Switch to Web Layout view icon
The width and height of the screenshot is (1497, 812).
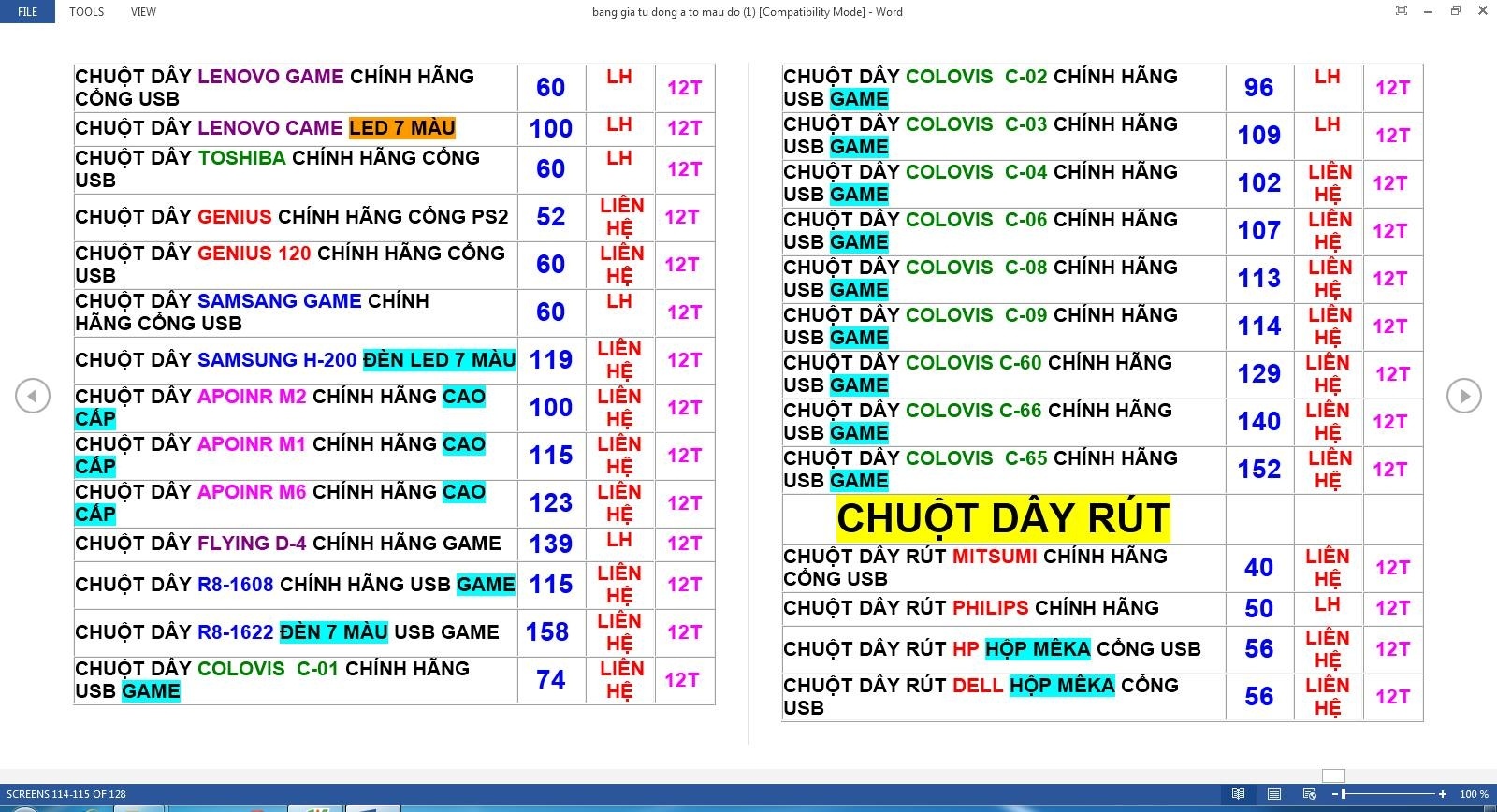(x=1309, y=794)
